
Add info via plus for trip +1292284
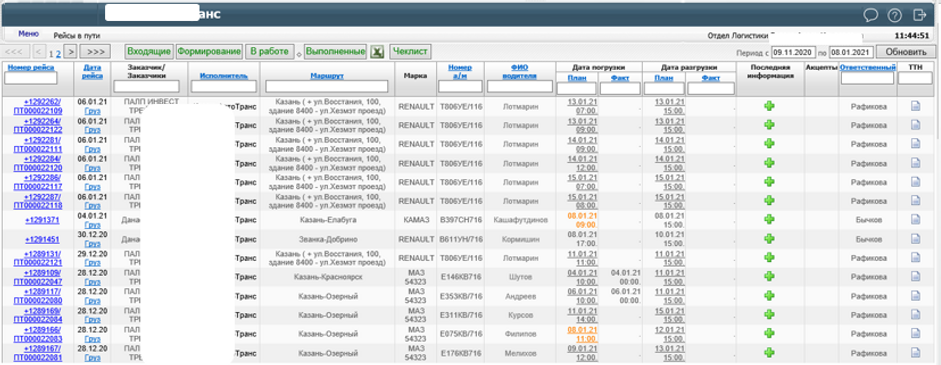(769, 163)
